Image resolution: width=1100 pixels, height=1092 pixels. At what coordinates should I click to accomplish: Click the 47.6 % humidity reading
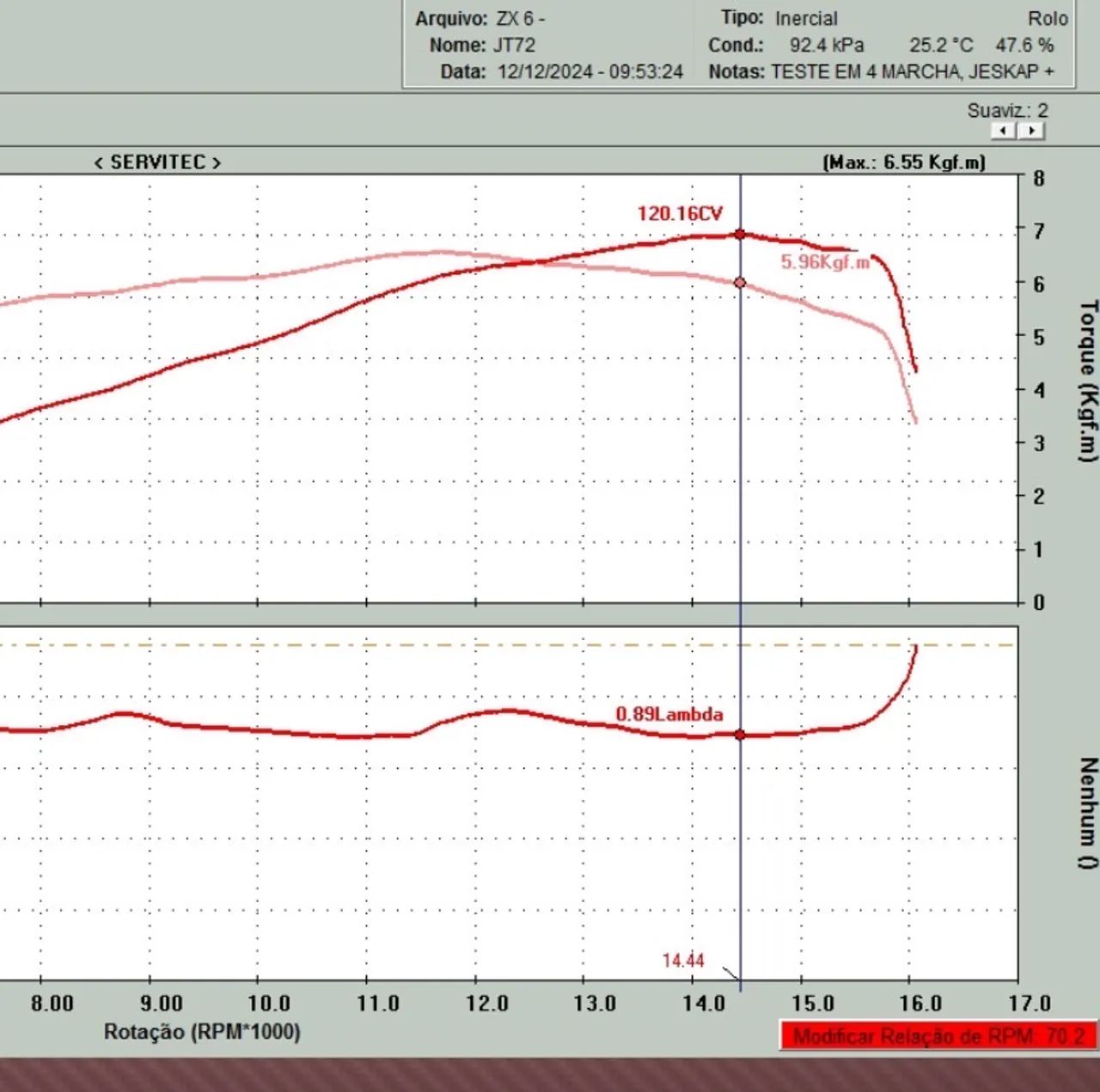pos(1024,45)
